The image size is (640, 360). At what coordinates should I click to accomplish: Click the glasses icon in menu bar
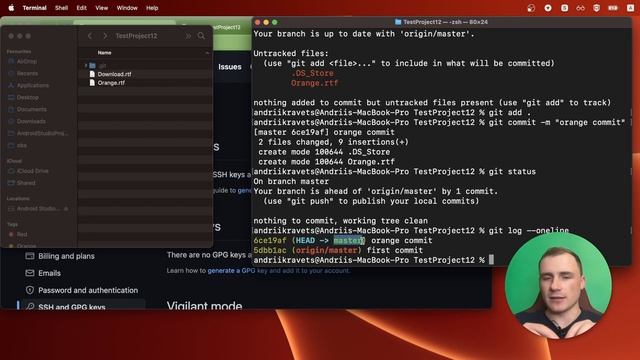point(580,8)
